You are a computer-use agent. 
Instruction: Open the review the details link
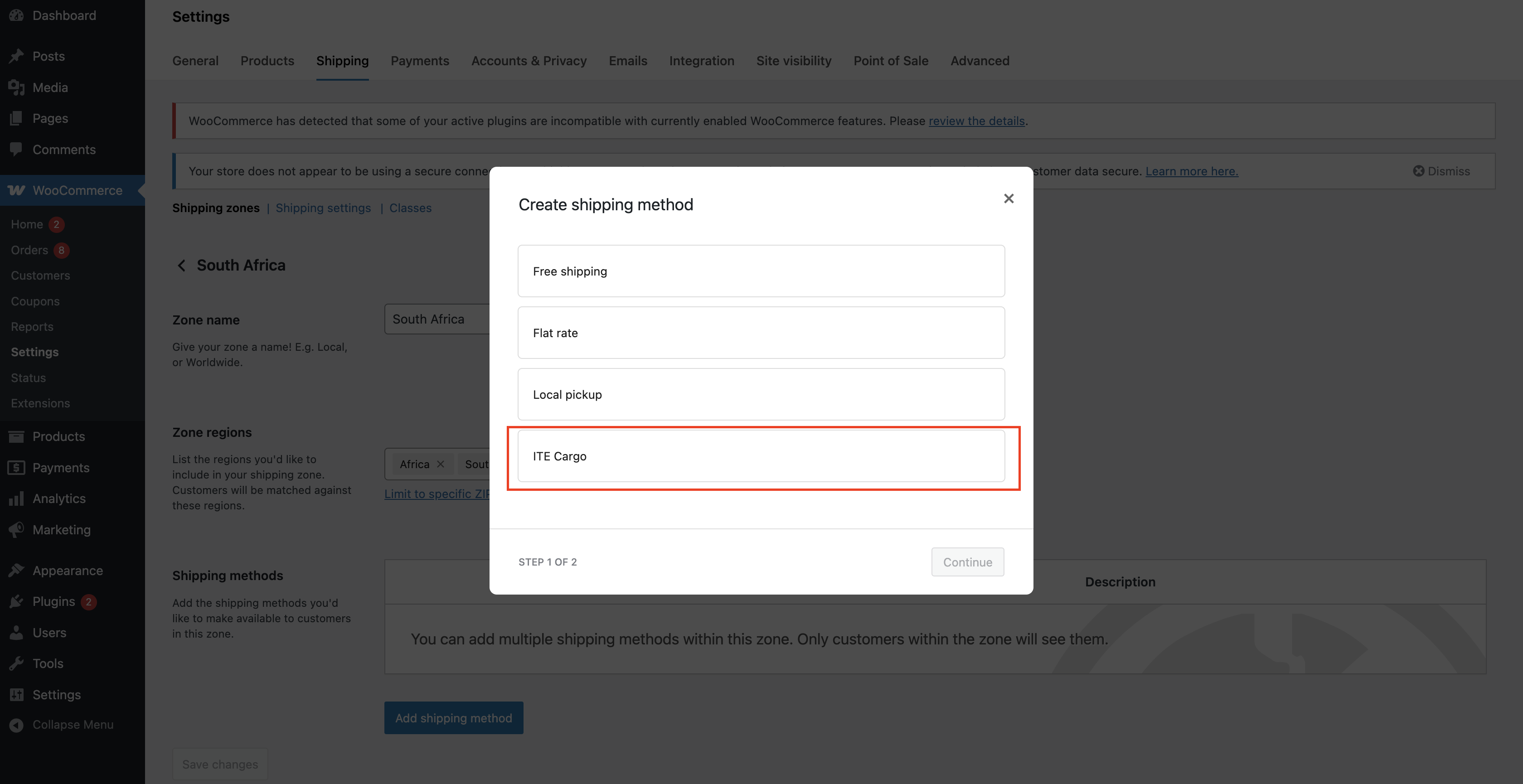click(x=976, y=121)
